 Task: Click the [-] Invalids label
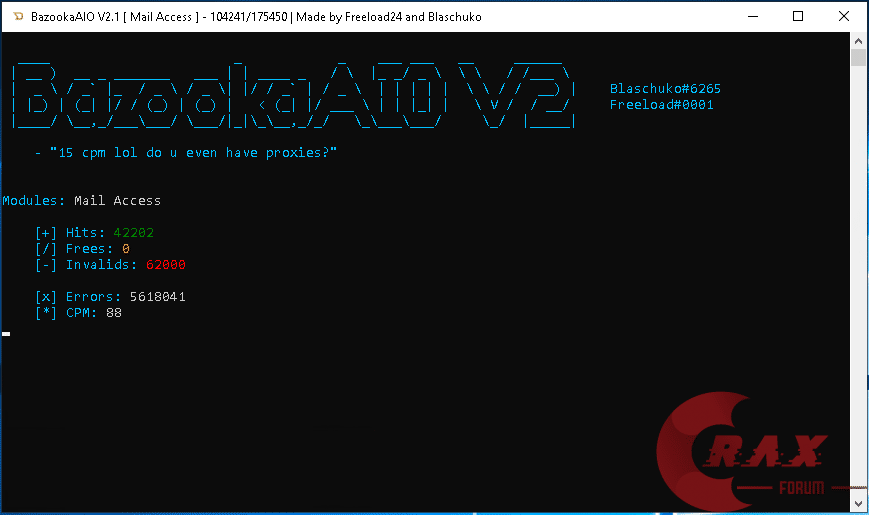(86, 265)
